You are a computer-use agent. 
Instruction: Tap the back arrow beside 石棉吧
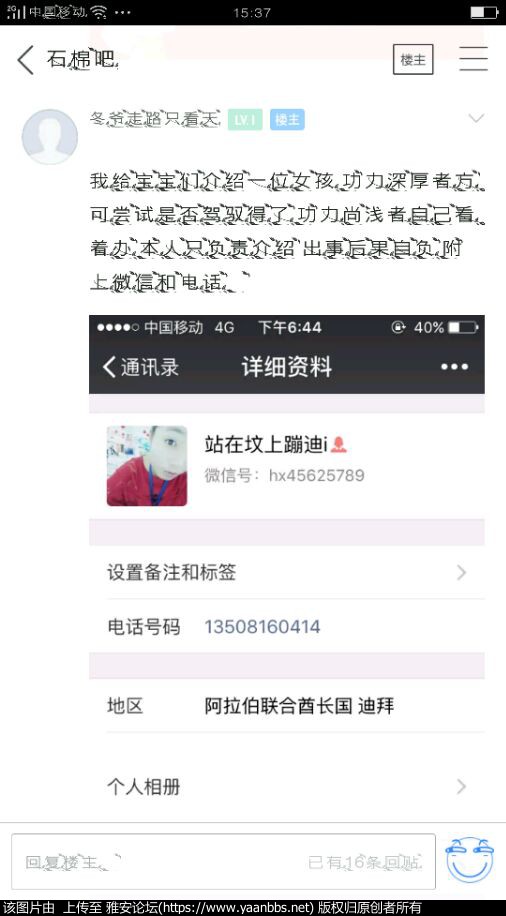click(x=26, y=60)
